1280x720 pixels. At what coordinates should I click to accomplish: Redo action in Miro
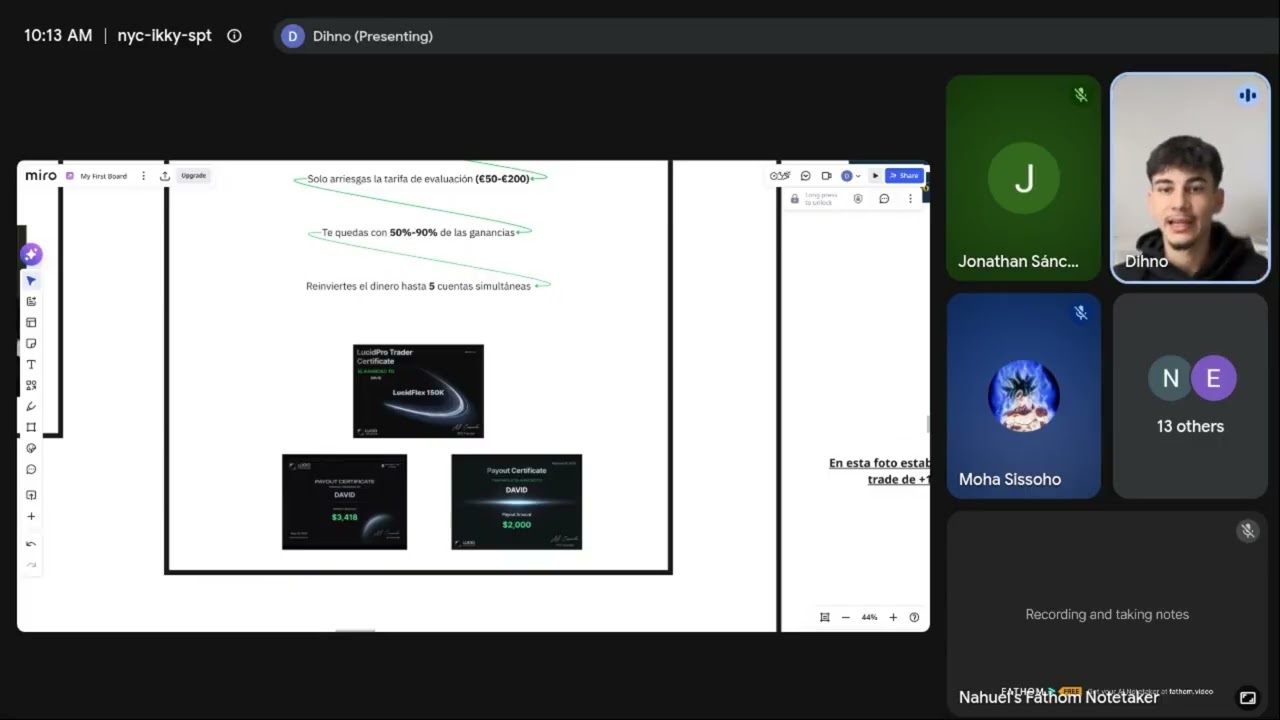pyautogui.click(x=31, y=565)
